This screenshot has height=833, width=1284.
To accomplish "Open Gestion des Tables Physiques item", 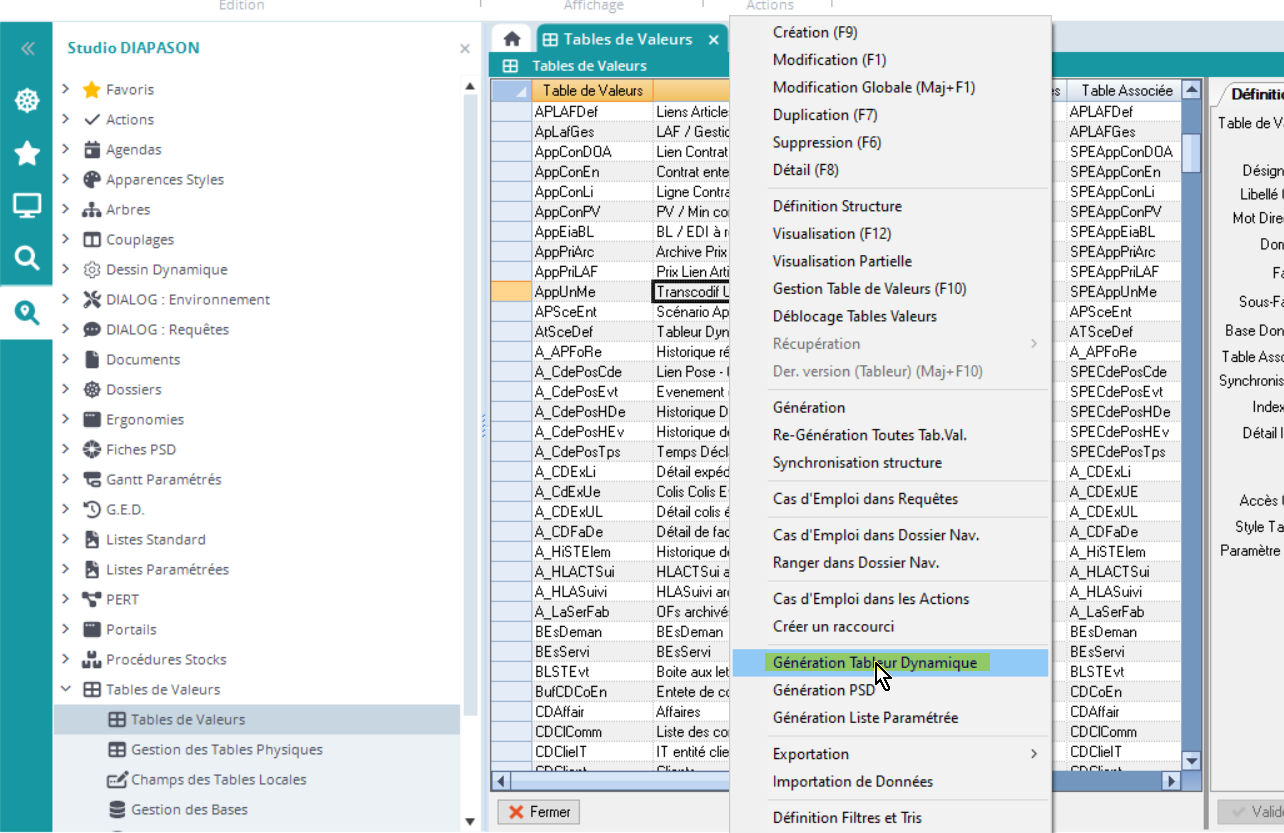I will 227,749.
